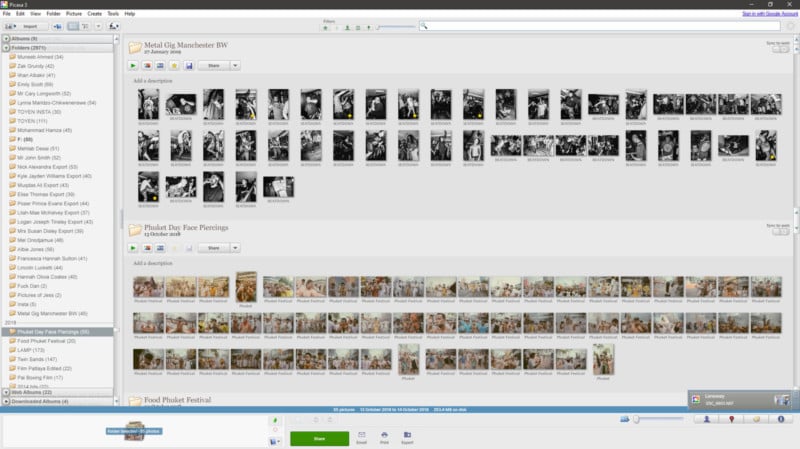This screenshot has width=800, height=449.
Task: Click the create new album icon
Action: (x=57, y=26)
